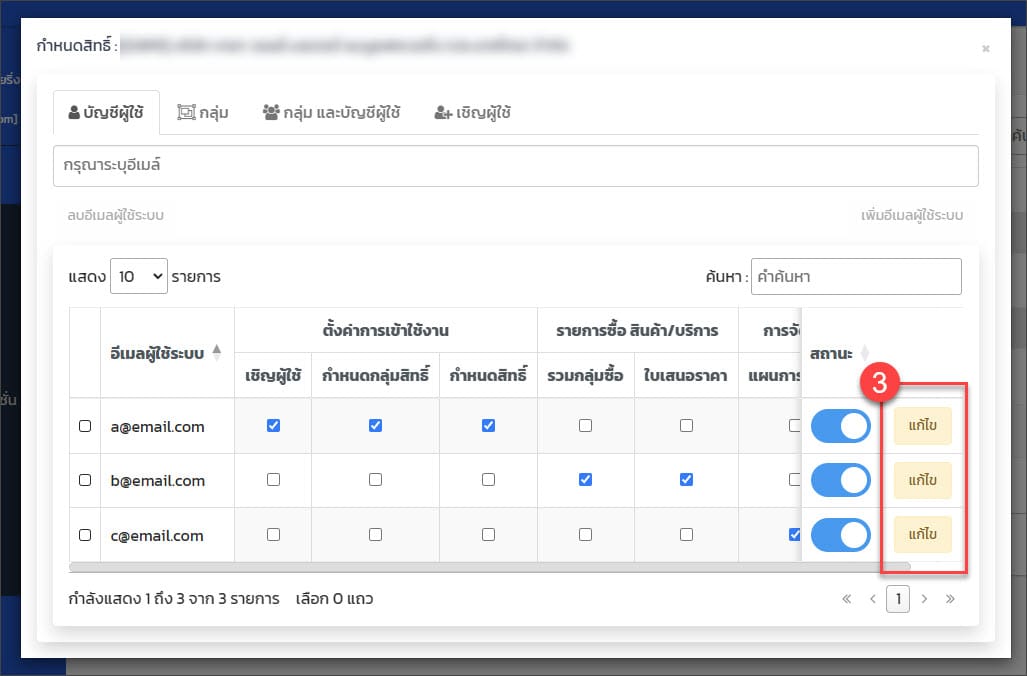
Task: Click แก้ไข button for a@email.com
Action: click(922, 426)
